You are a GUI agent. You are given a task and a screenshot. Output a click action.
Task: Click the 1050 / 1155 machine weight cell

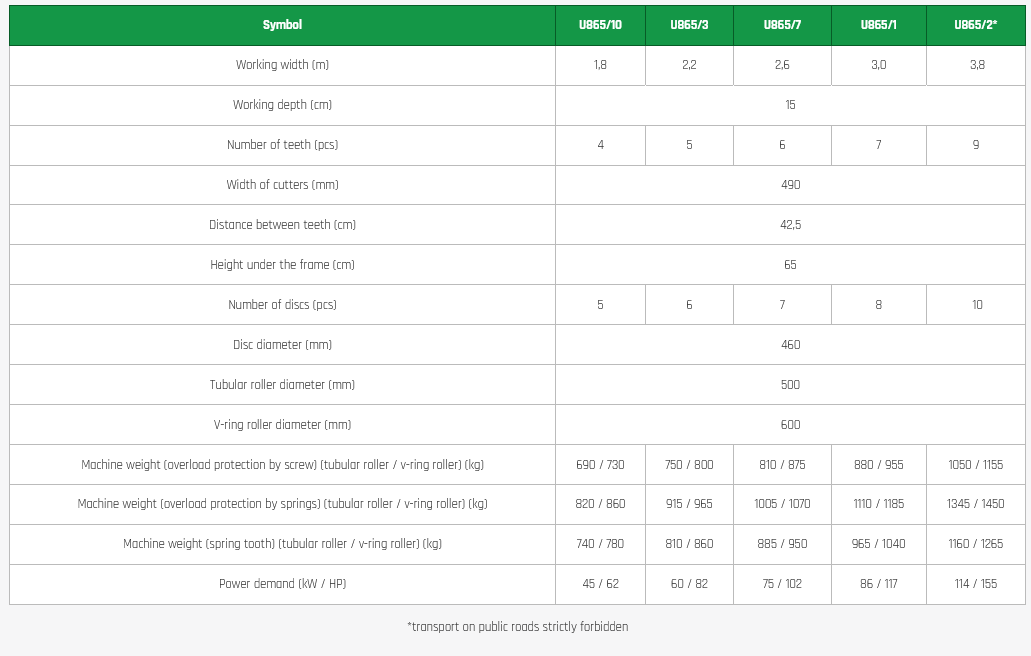click(x=975, y=465)
